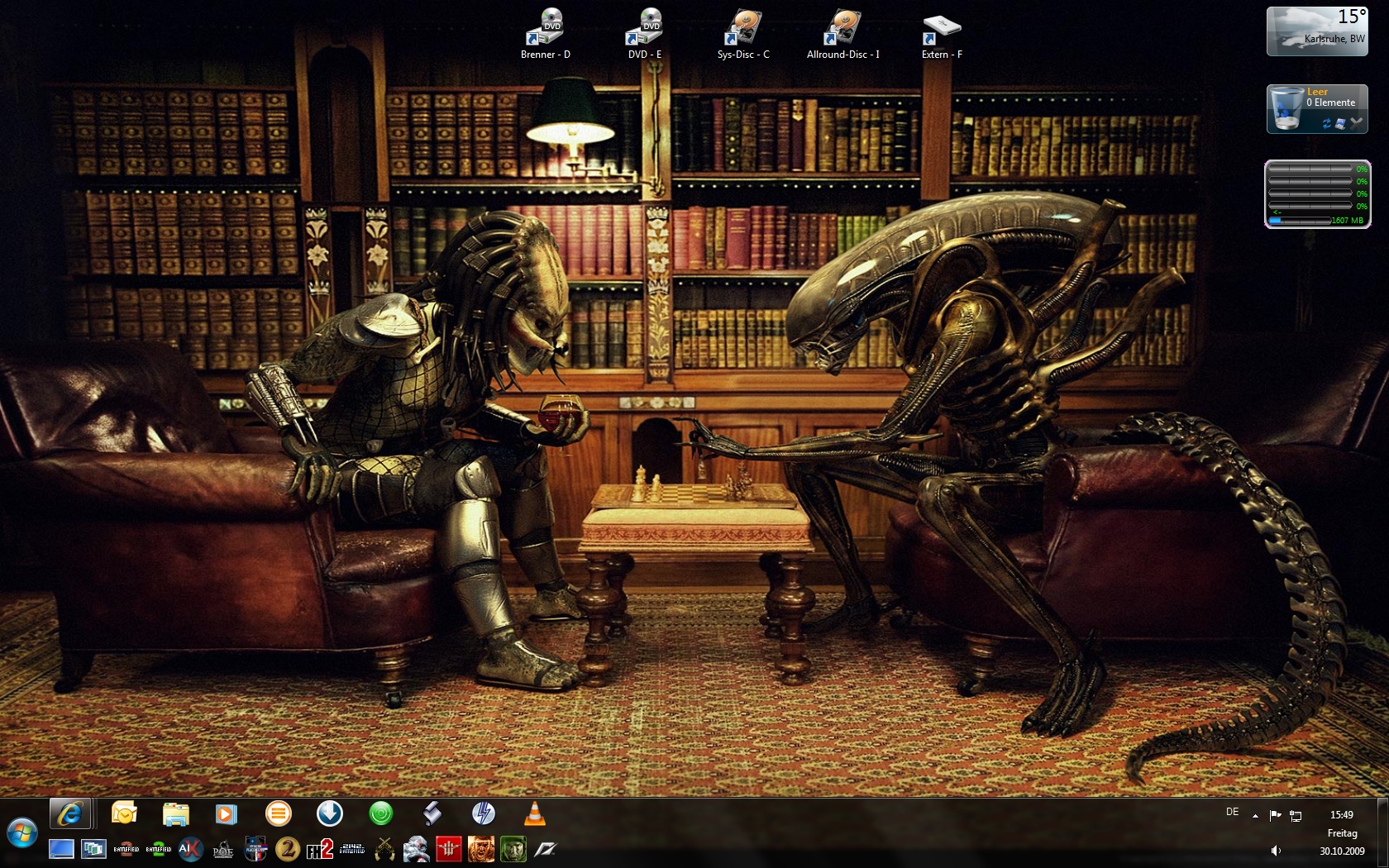Click the Show Desktop quick launch icon
Image resolution: width=1389 pixels, height=868 pixels.
point(61,849)
